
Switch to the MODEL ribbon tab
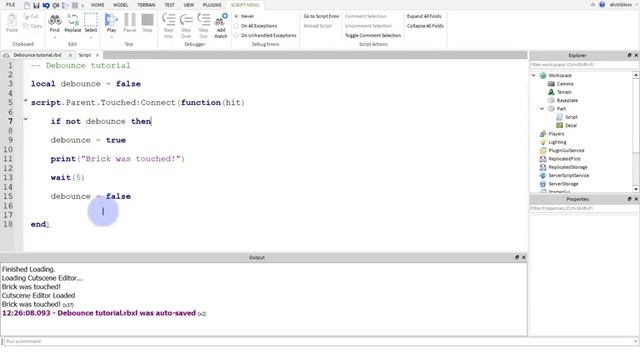(x=120, y=5)
